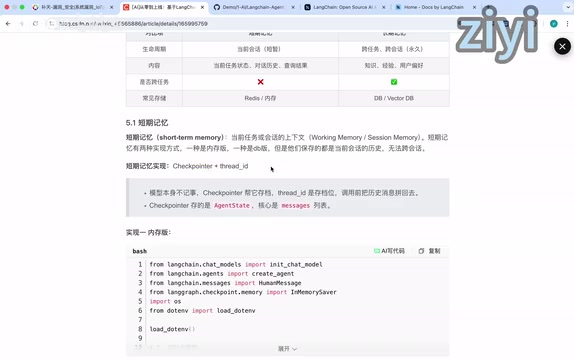
Task: Close the 补天 漏洞 tab
Action: [x=112, y=7]
